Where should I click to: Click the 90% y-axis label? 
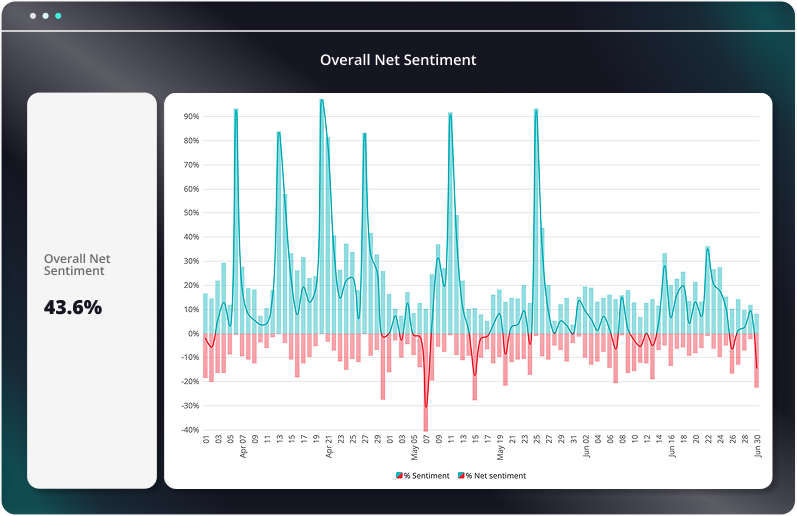click(x=190, y=116)
